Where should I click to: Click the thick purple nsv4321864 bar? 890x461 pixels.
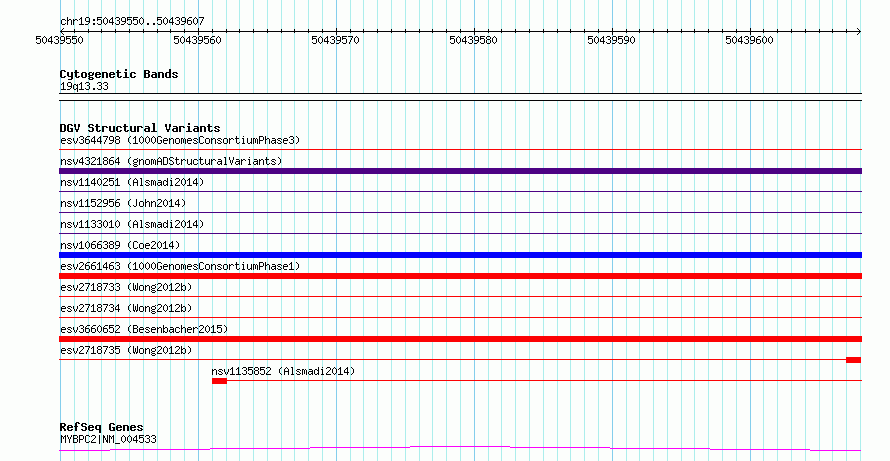point(460,171)
